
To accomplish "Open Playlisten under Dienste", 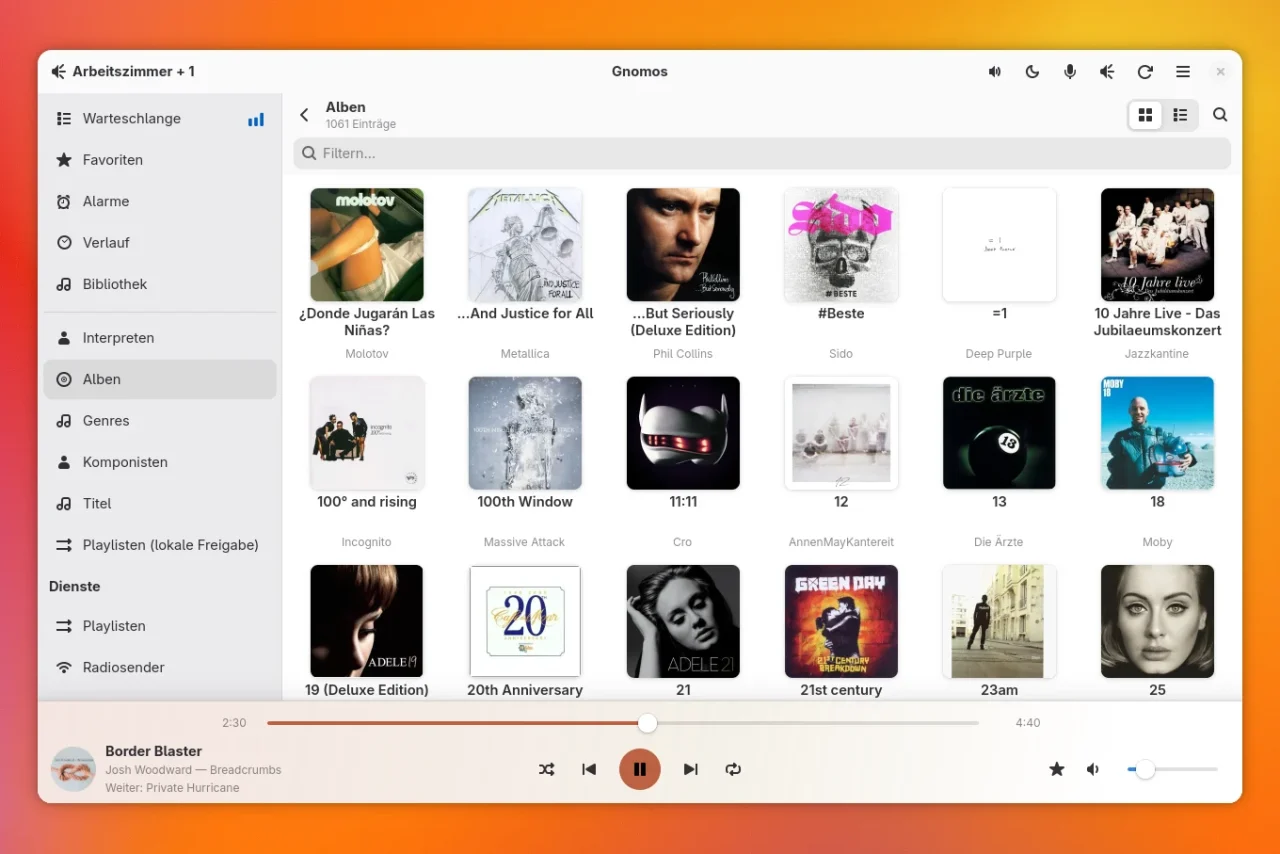I will click(x=160, y=626).
